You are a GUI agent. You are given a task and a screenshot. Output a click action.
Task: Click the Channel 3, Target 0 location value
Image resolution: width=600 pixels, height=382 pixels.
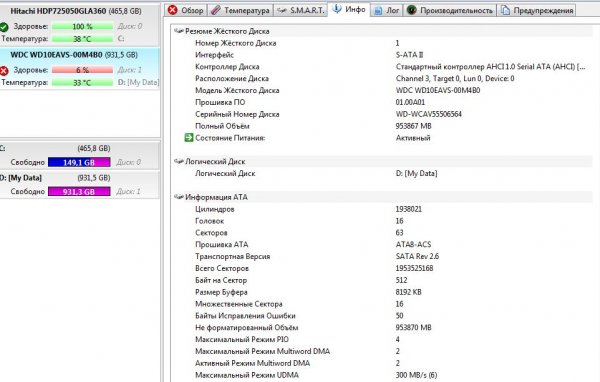click(455, 78)
